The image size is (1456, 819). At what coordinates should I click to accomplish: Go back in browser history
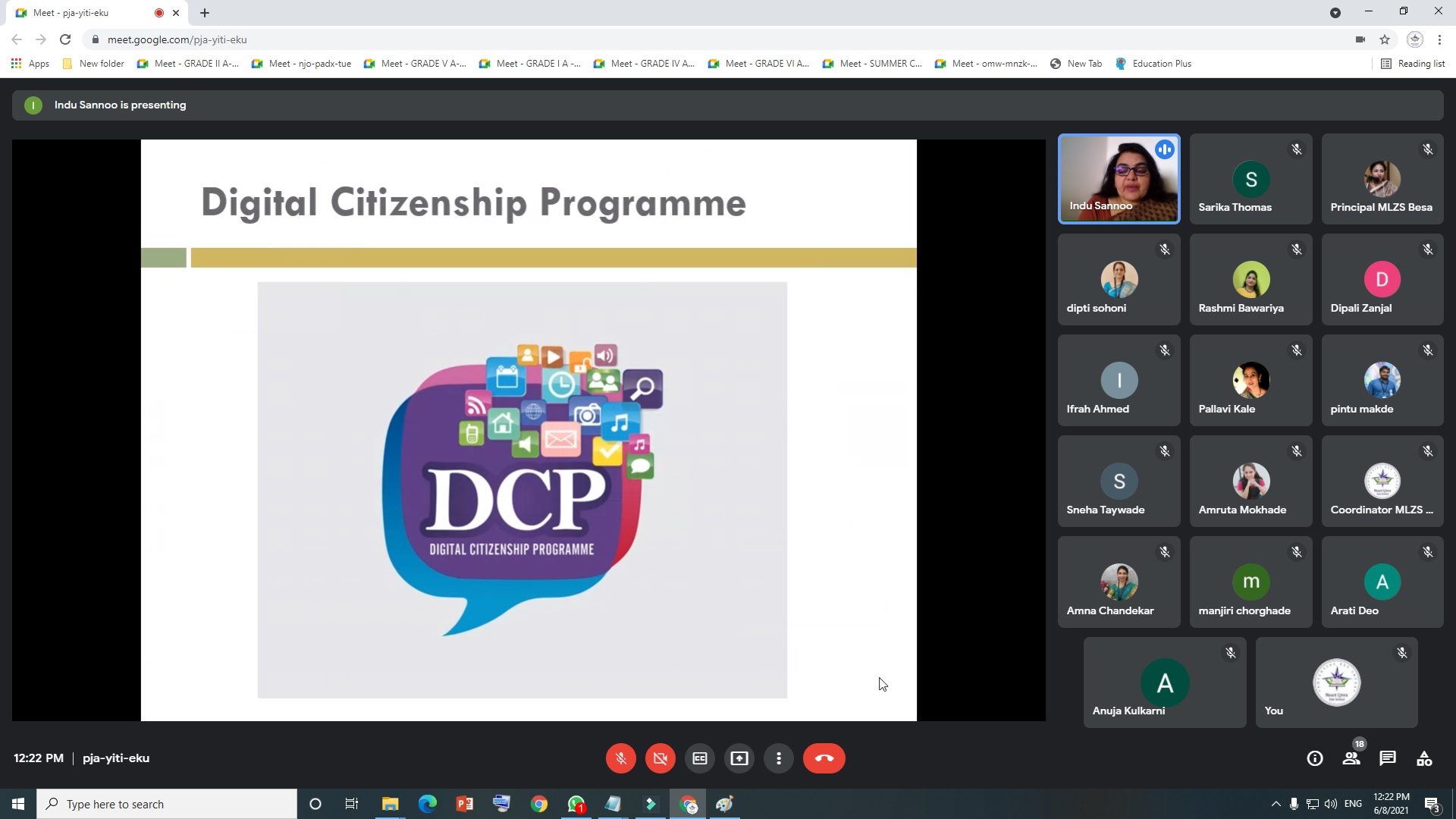coord(17,39)
